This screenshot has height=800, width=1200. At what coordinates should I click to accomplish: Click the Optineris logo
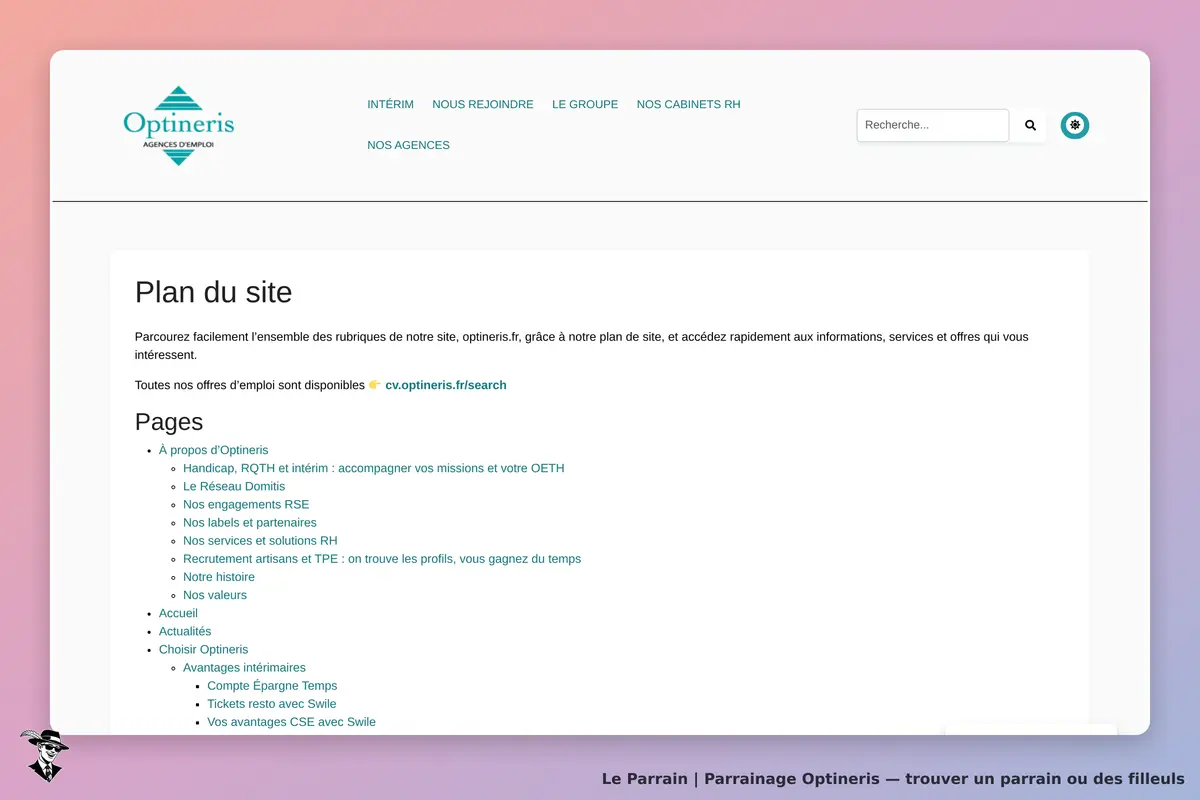[x=178, y=125]
